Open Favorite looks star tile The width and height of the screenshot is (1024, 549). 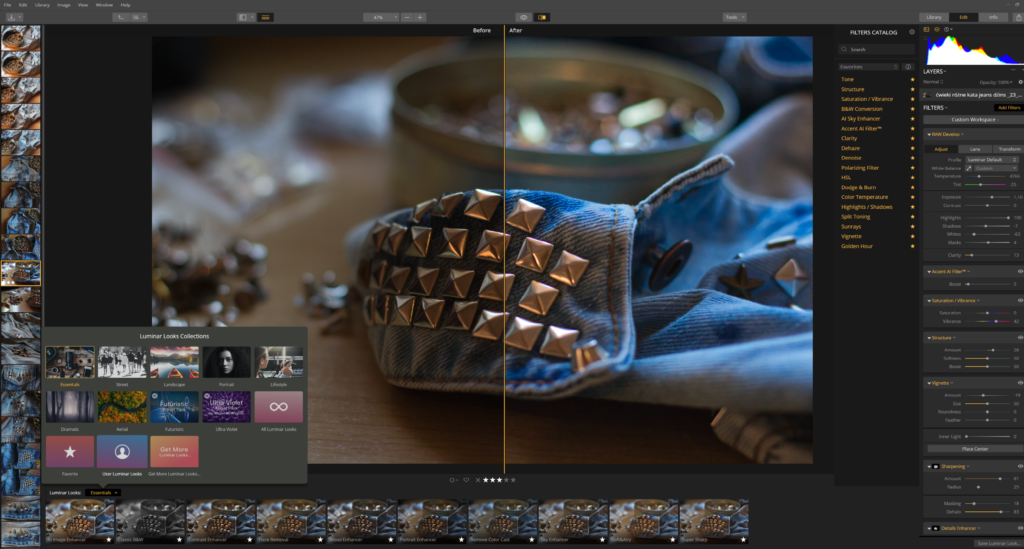70,452
